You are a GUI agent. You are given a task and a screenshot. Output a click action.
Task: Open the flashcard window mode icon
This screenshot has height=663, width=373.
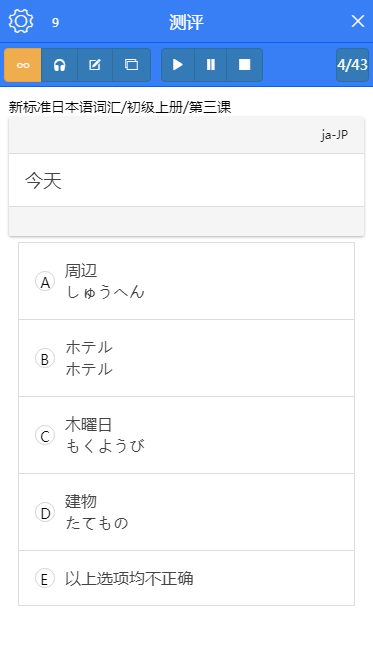[132, 65]
